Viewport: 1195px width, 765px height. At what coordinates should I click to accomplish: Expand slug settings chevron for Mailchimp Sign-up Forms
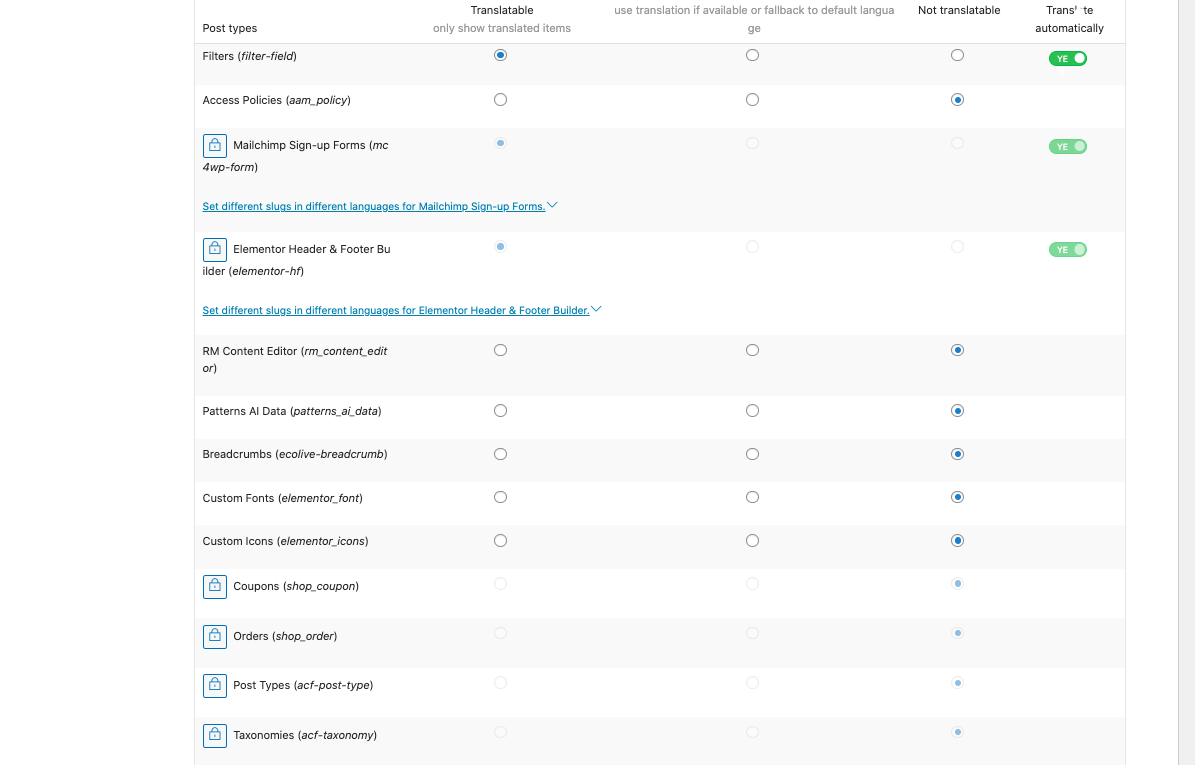point(553,205)
